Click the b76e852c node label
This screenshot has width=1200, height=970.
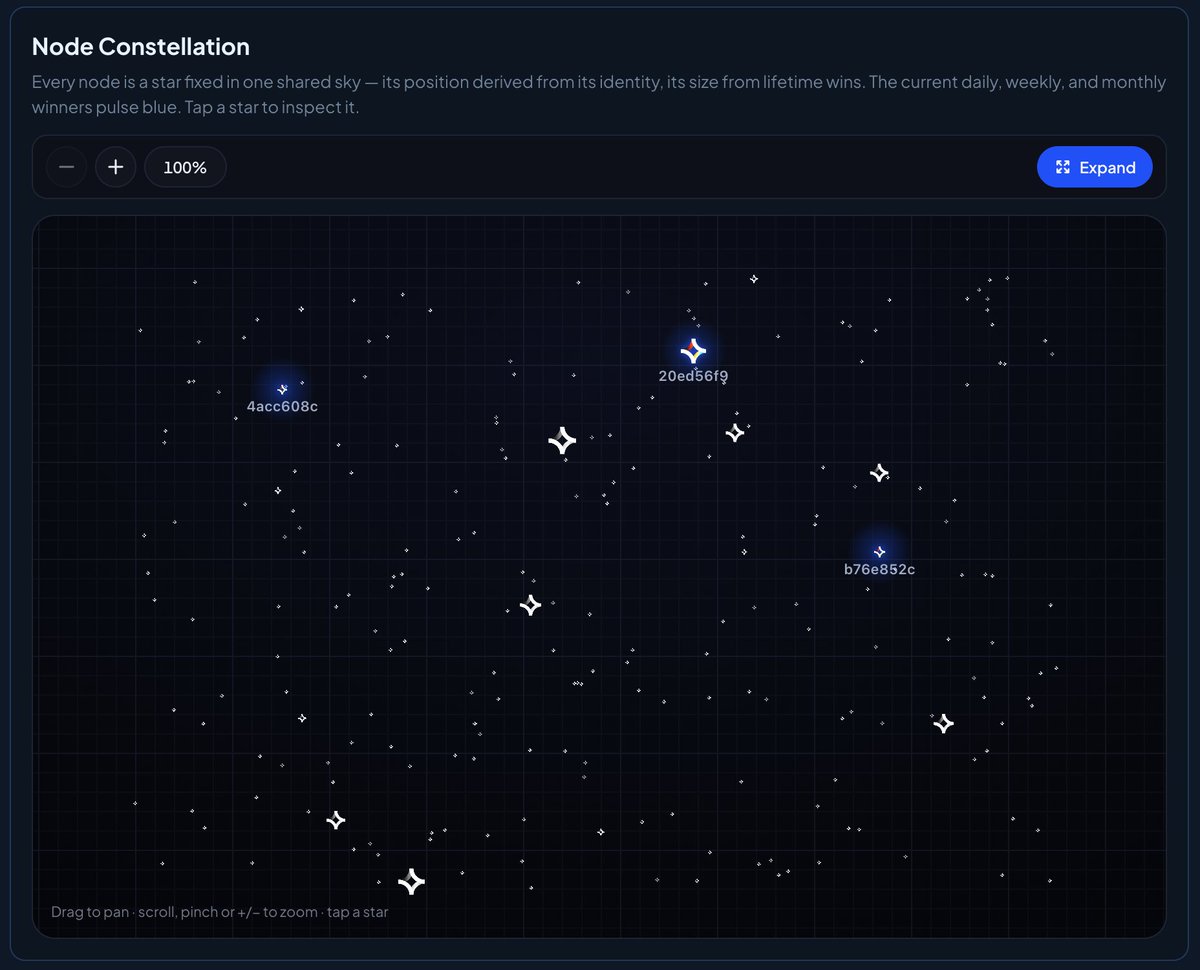(879, 570)
